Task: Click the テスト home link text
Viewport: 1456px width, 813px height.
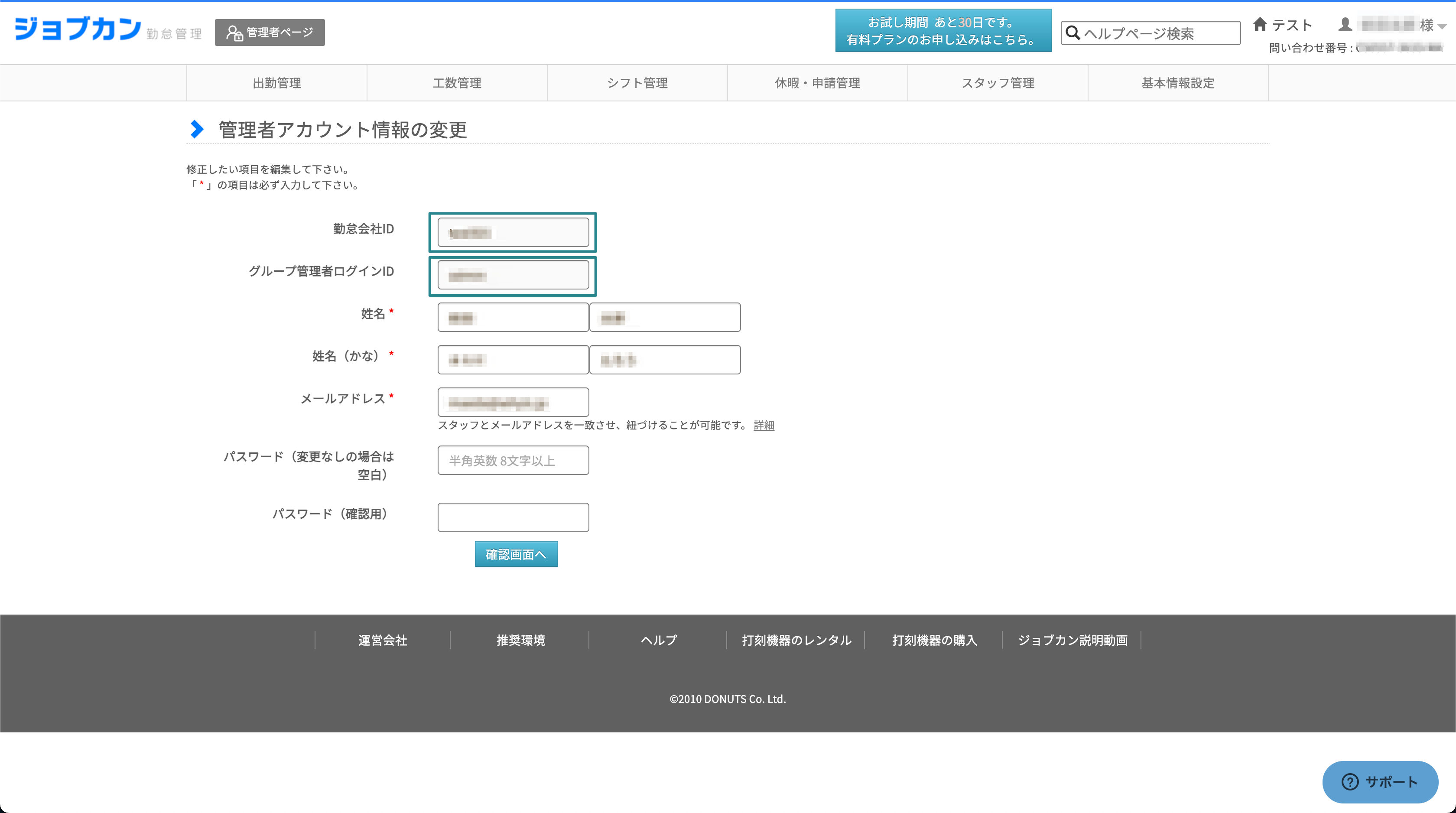Action: coord(1291,25)
